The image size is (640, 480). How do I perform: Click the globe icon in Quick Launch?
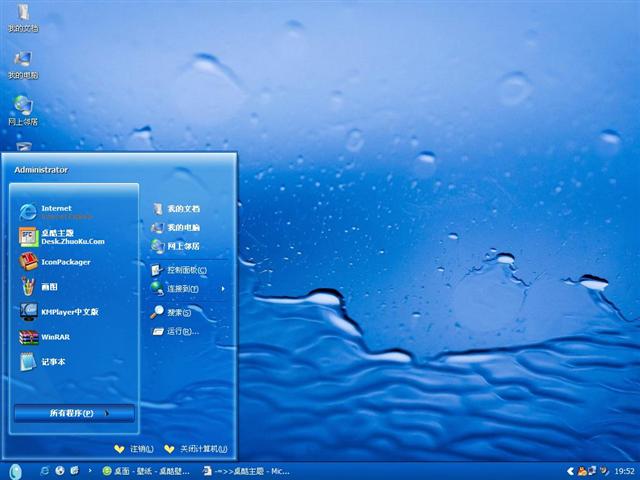[60, 471]
